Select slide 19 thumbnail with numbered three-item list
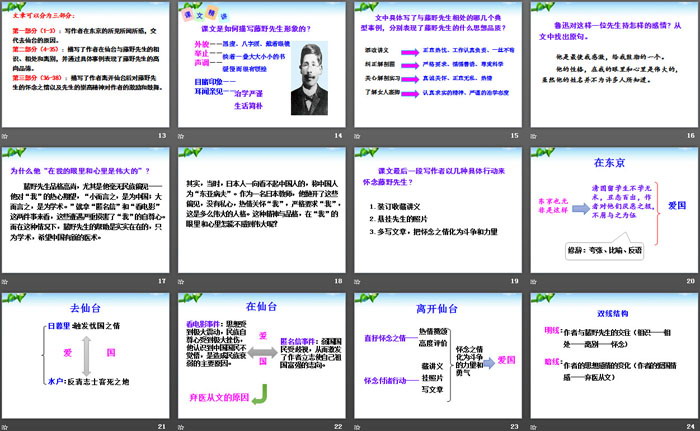This screenshot has width=700, height=431. (438, 210)
